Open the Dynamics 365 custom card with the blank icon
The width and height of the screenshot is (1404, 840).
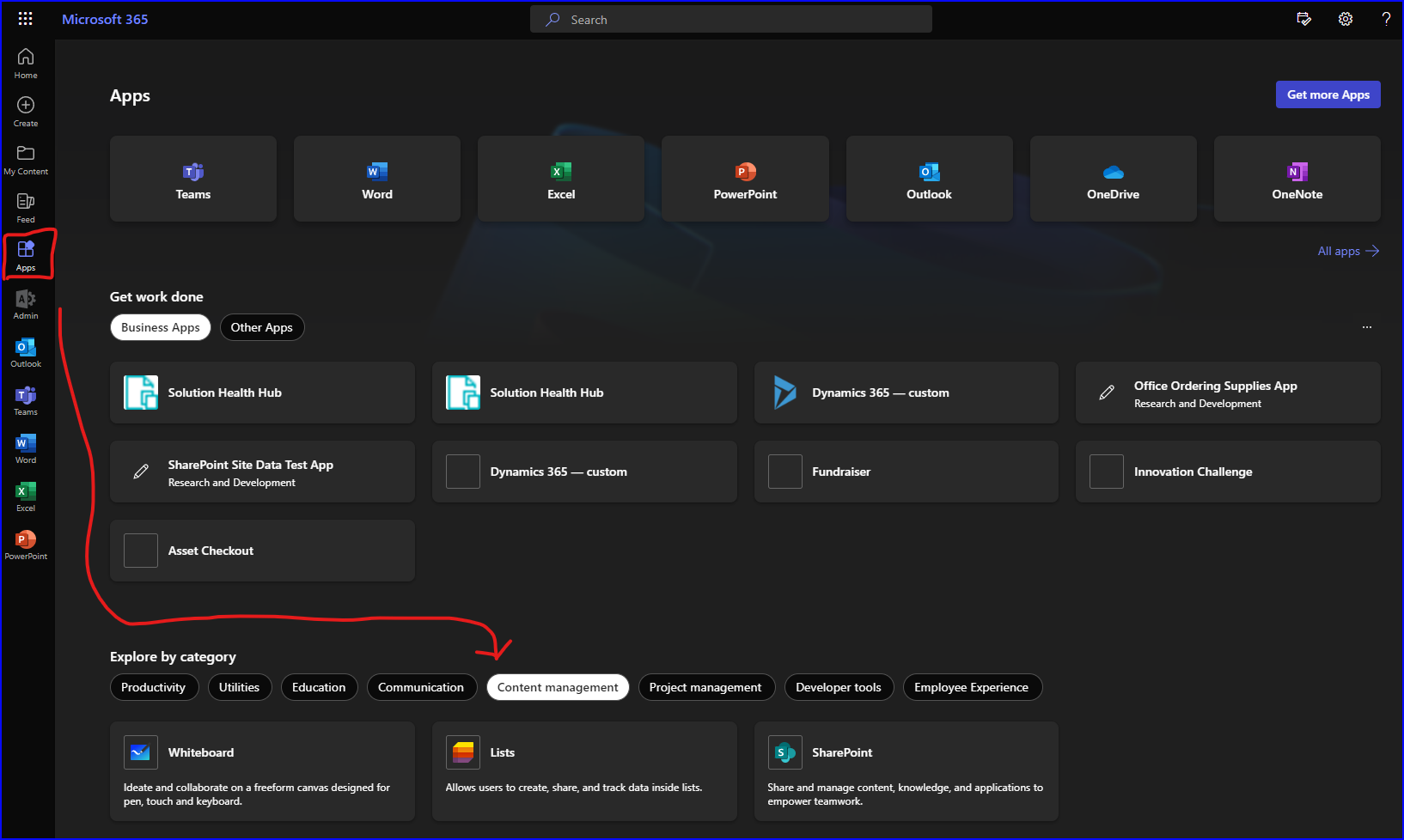[x=584, y=472]
